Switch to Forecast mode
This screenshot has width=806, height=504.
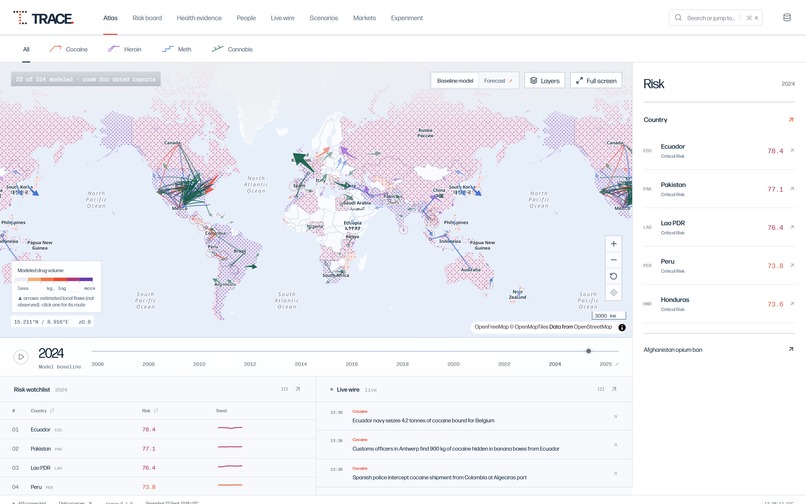[498, 81]
